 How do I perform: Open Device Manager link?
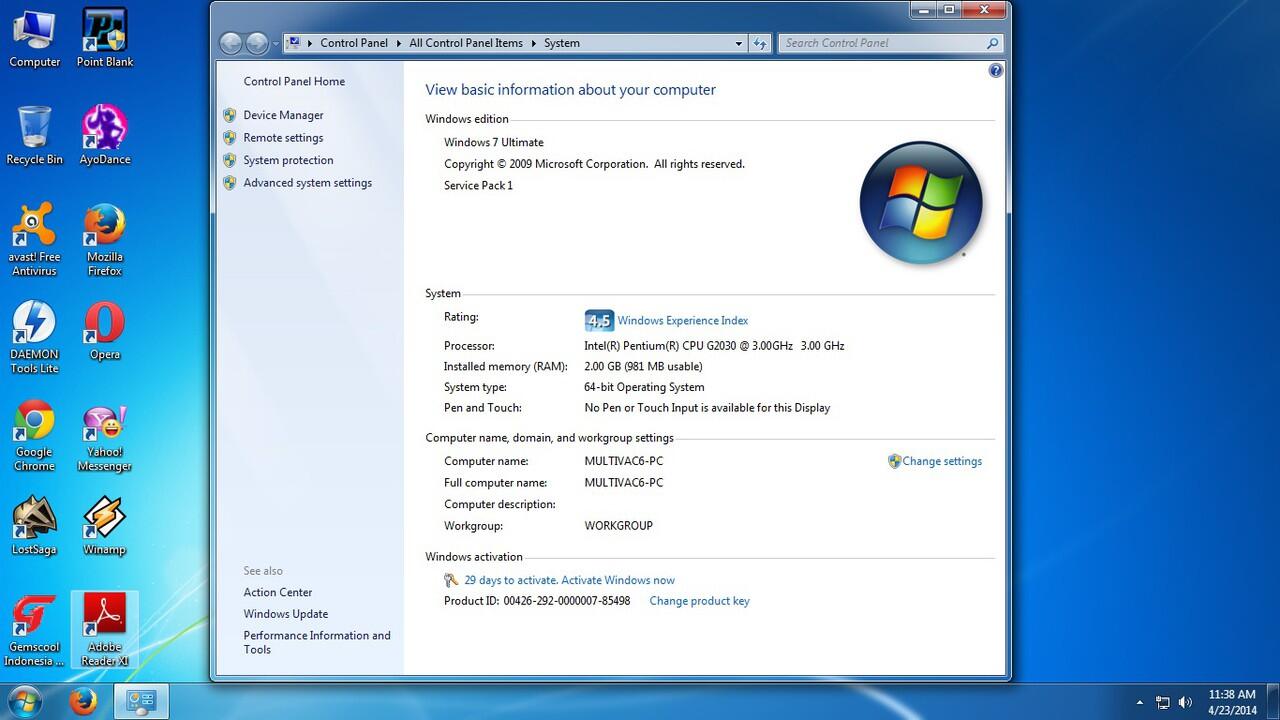pyautogui.click(x=283, y=115)
